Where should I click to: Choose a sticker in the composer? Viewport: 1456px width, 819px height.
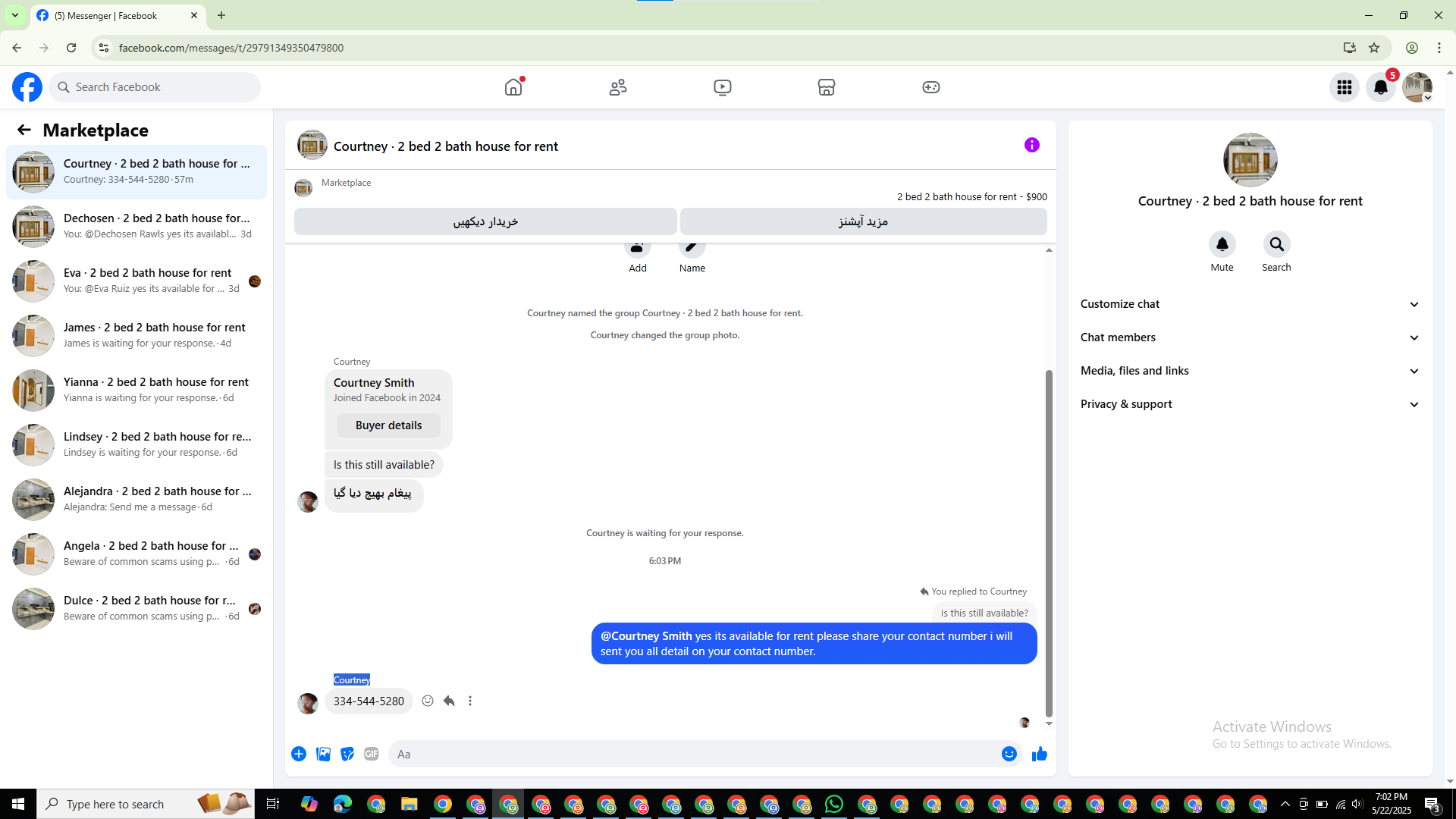click(347, 754)
